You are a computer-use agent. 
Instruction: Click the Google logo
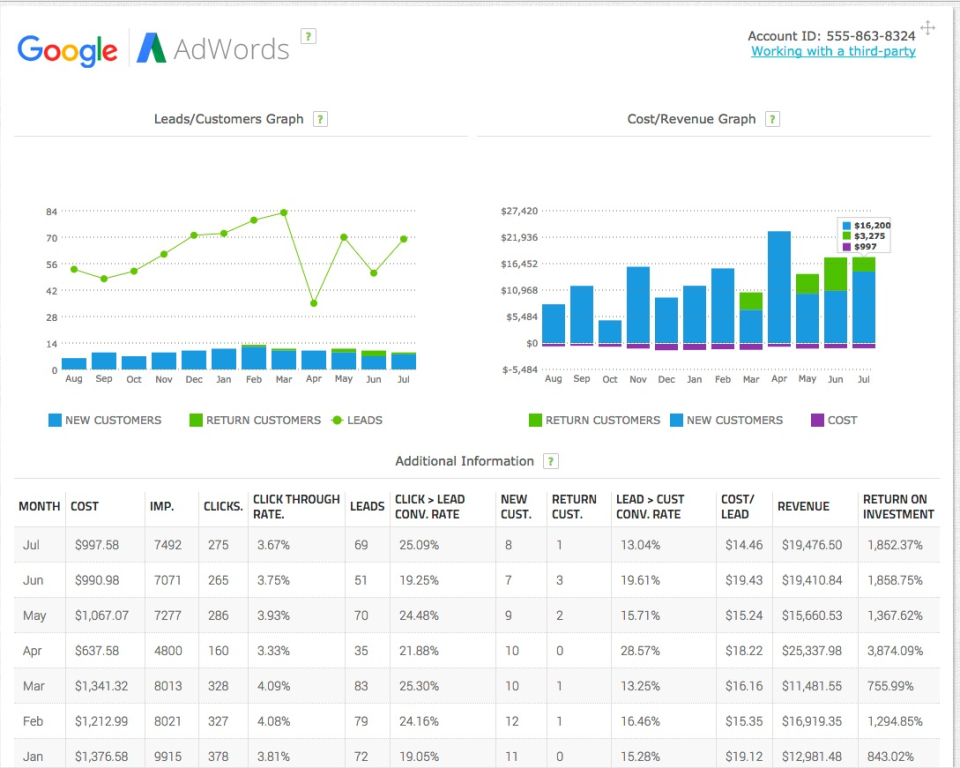(x=67, y=50)
